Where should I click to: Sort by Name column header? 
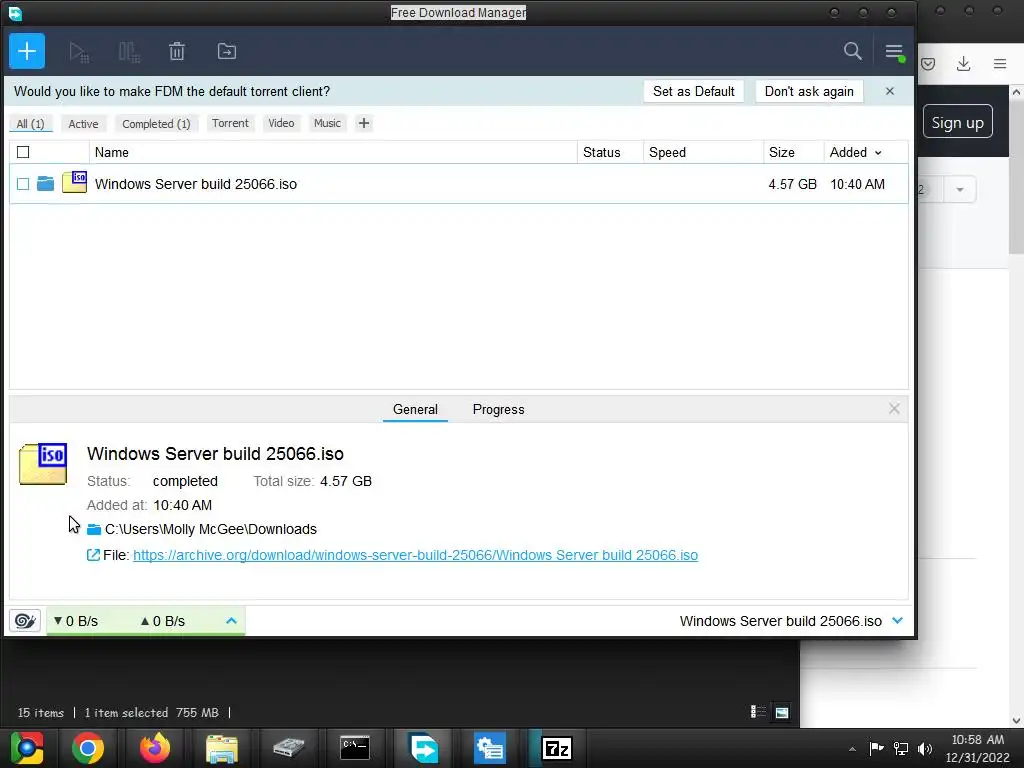[333, 152]
